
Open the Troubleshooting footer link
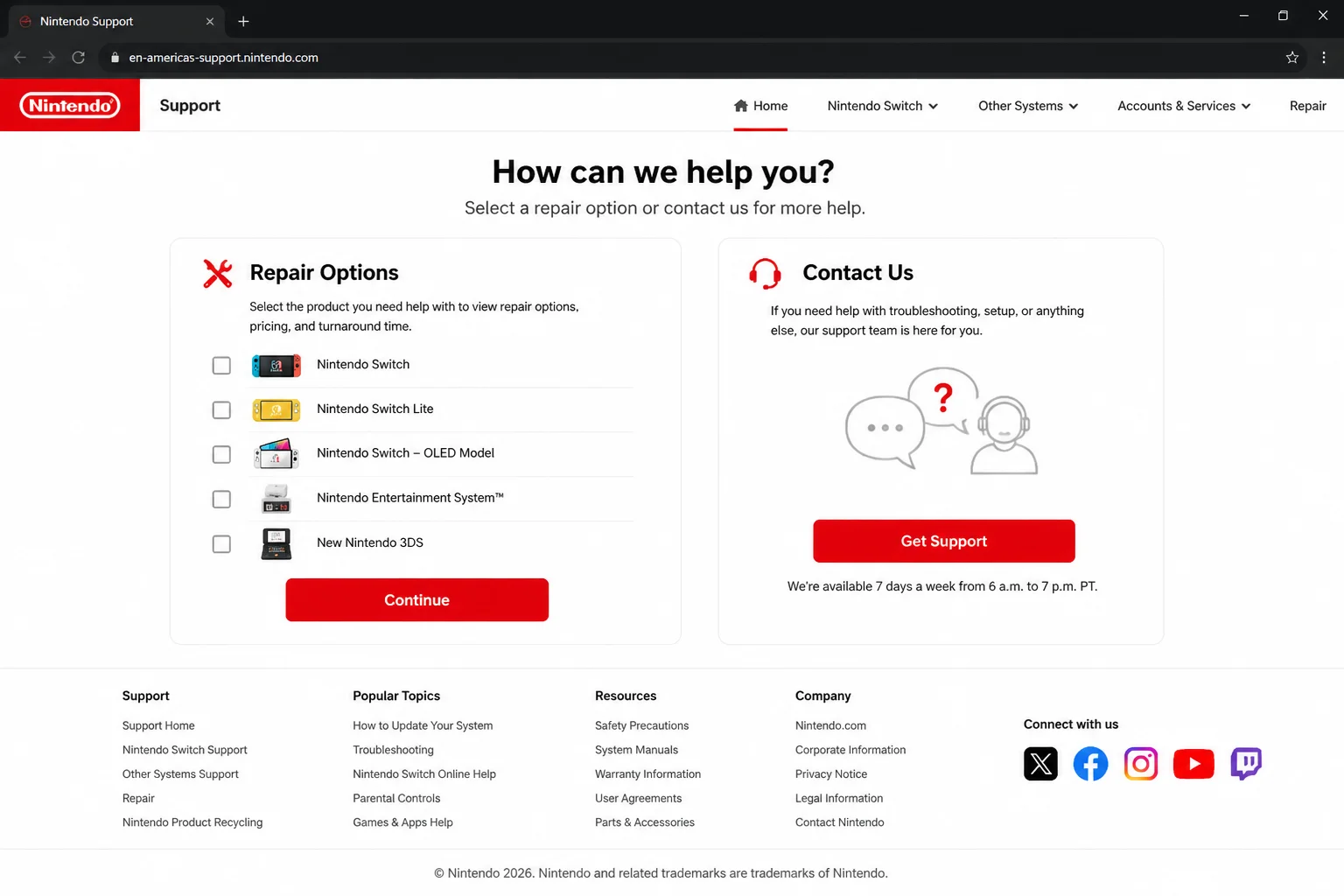tap(393, 751)
